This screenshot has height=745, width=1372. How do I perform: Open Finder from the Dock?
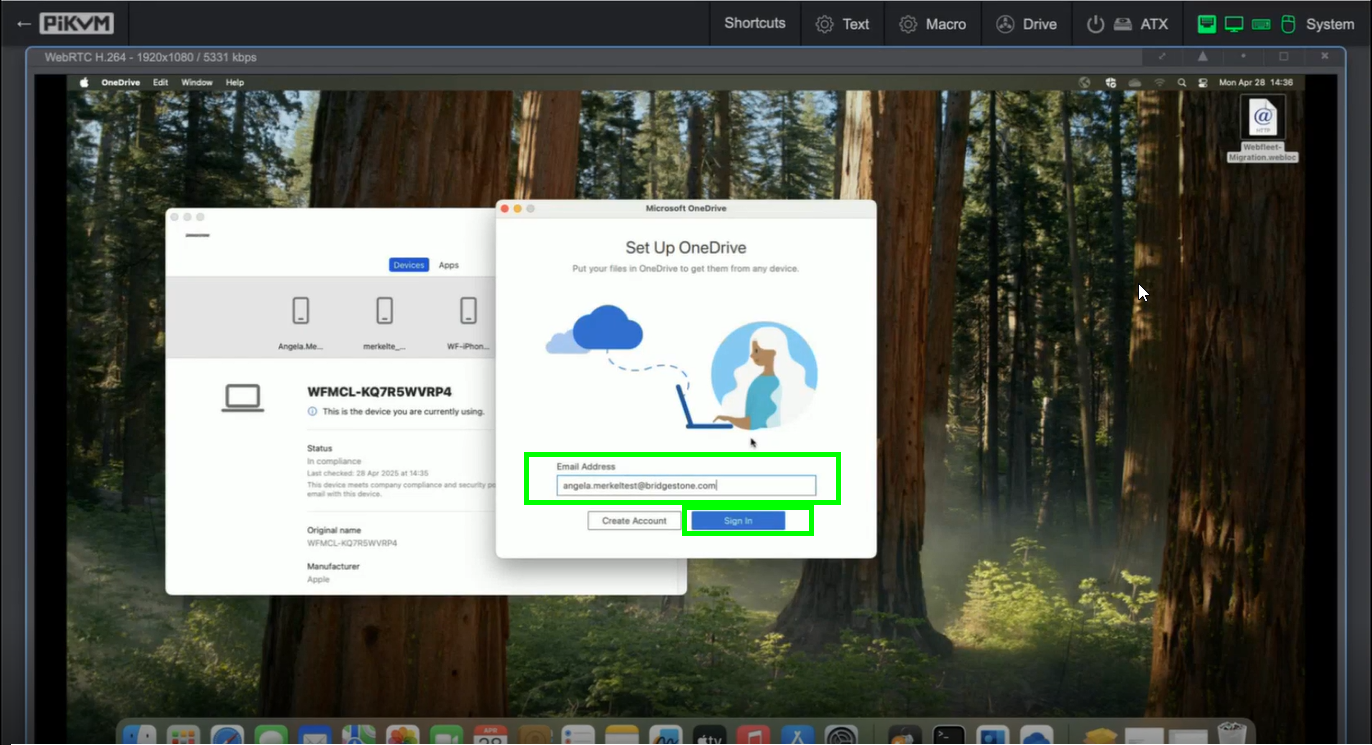tap(139, 736)
